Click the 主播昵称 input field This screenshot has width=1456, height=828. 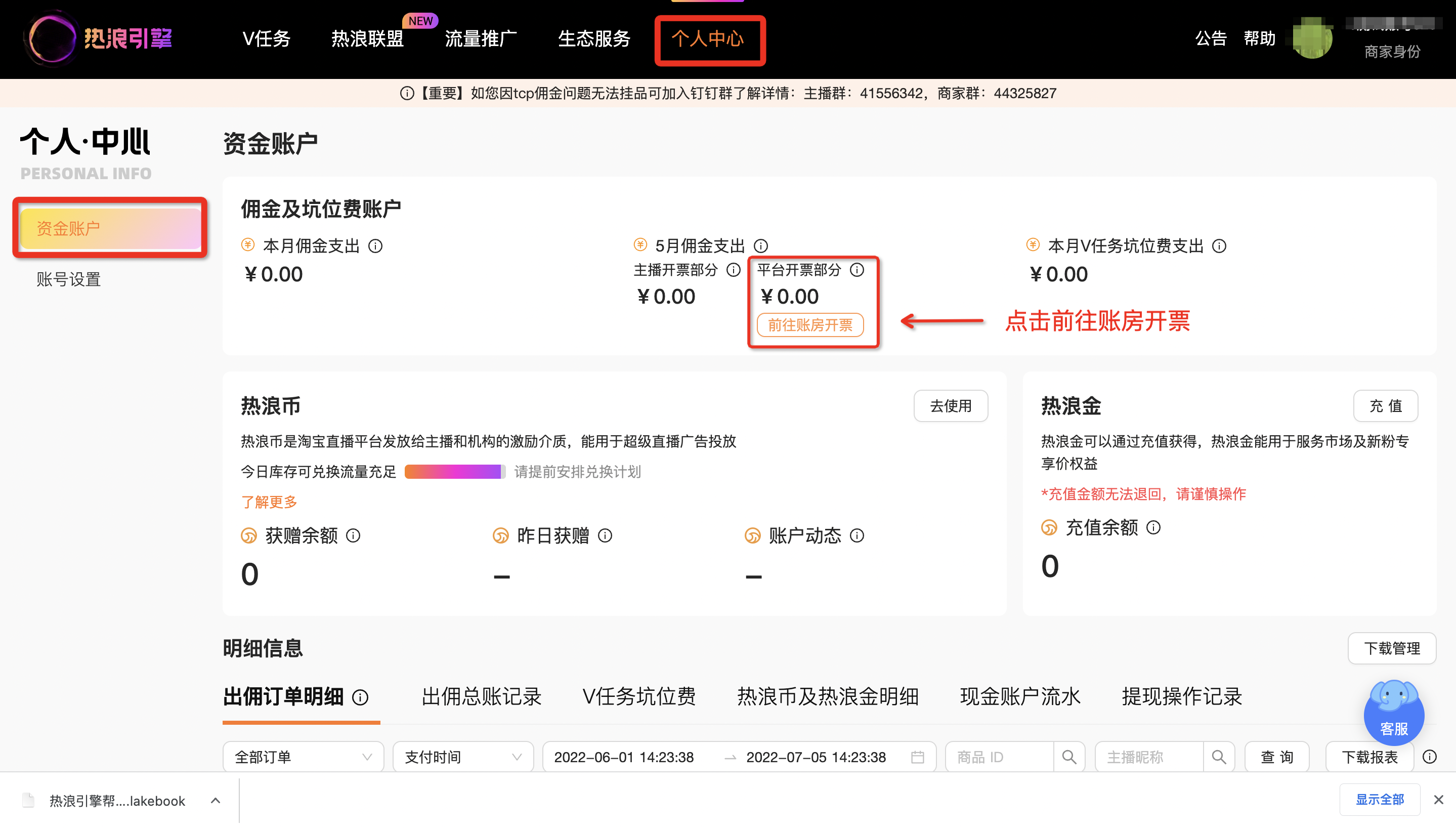(1149, 758)
